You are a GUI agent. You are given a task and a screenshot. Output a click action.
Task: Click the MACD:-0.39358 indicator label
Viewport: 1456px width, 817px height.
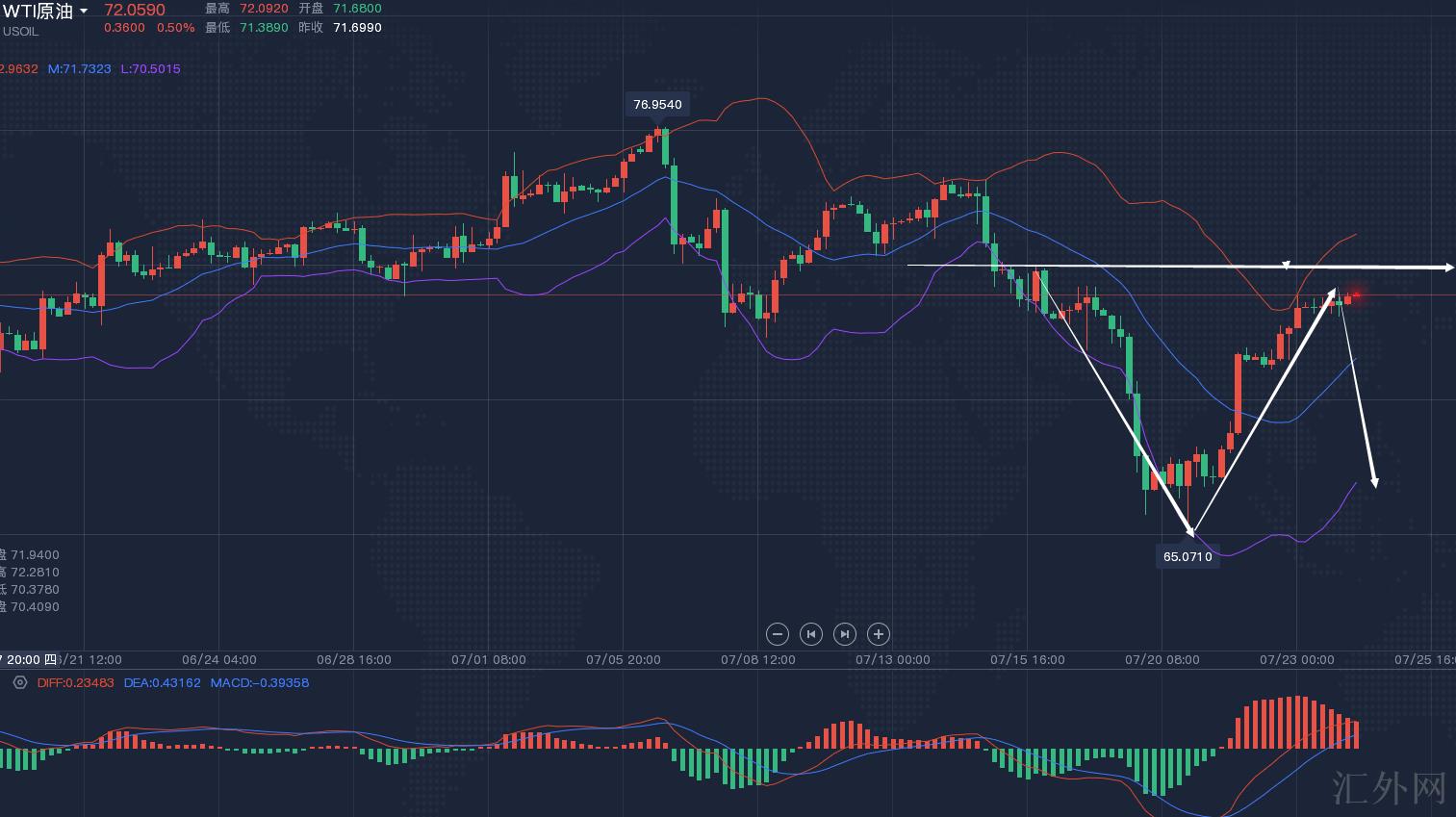pyautogui.click(x=260, y=682)
